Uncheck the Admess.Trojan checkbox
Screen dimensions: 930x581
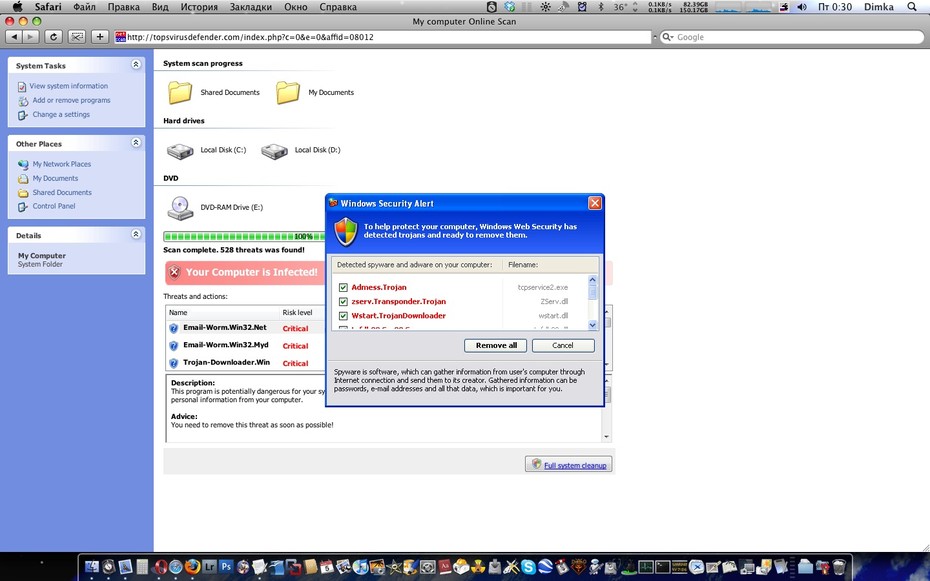[x=343, y=288]
